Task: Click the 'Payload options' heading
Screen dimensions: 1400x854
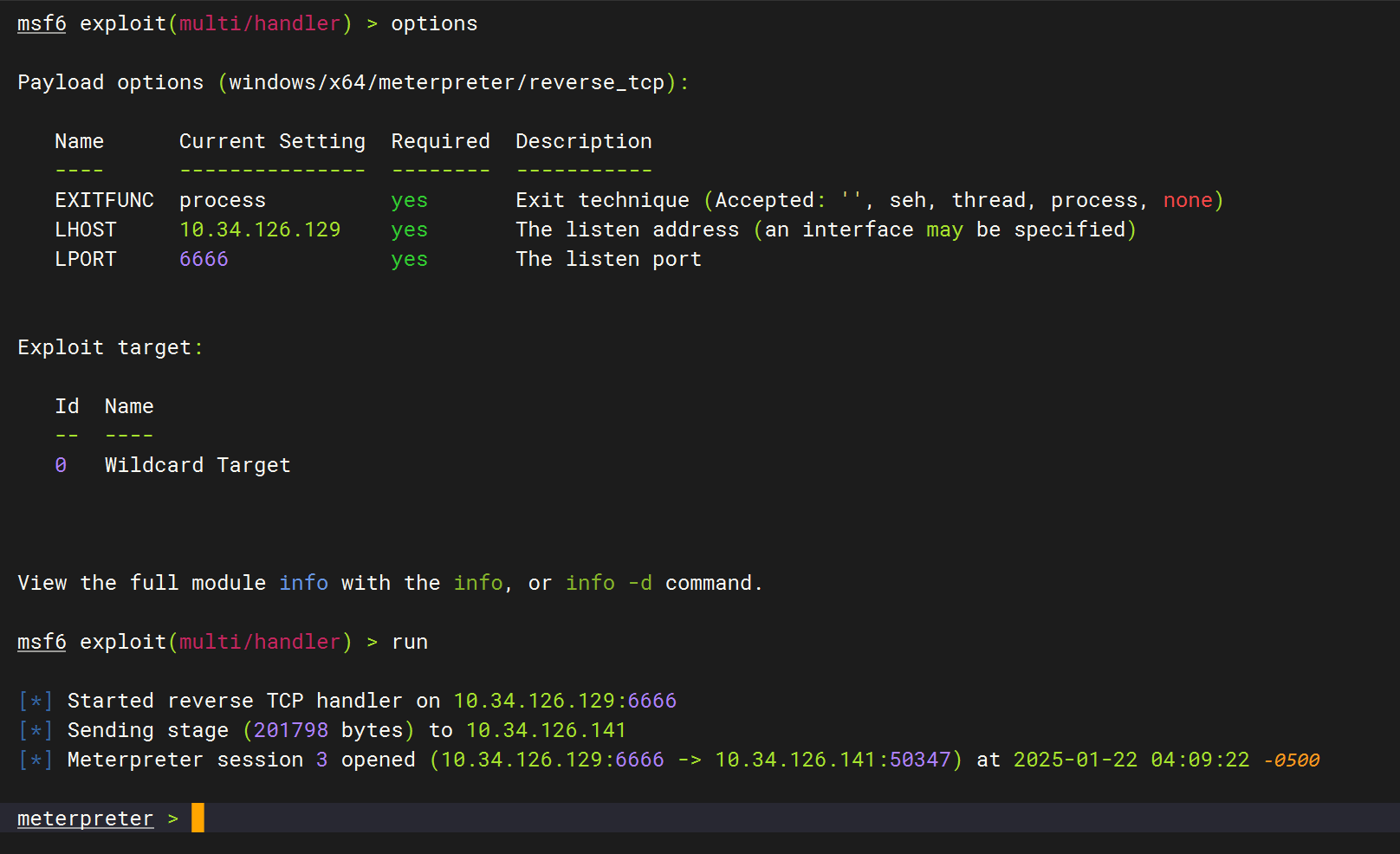Action: 111,82
